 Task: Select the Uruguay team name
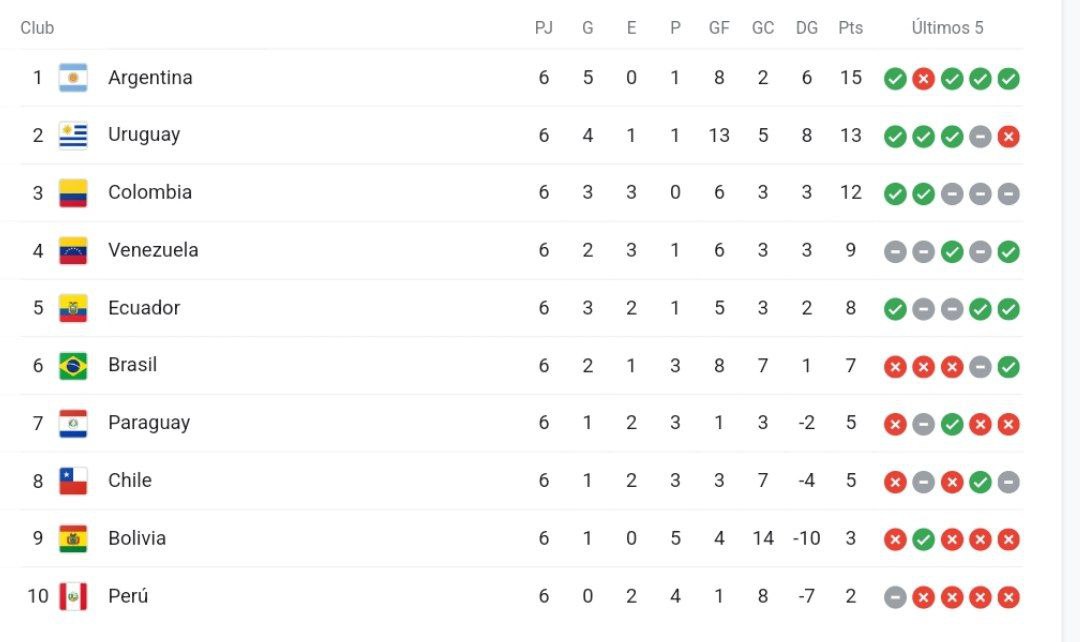point(144,135)
